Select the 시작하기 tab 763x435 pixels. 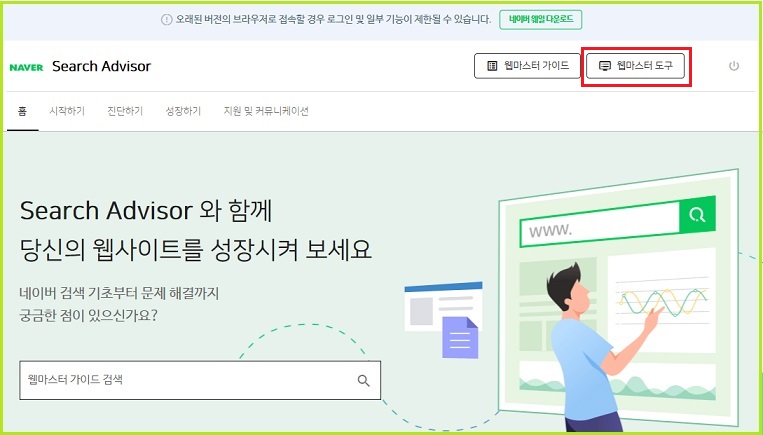click(67, 111)
